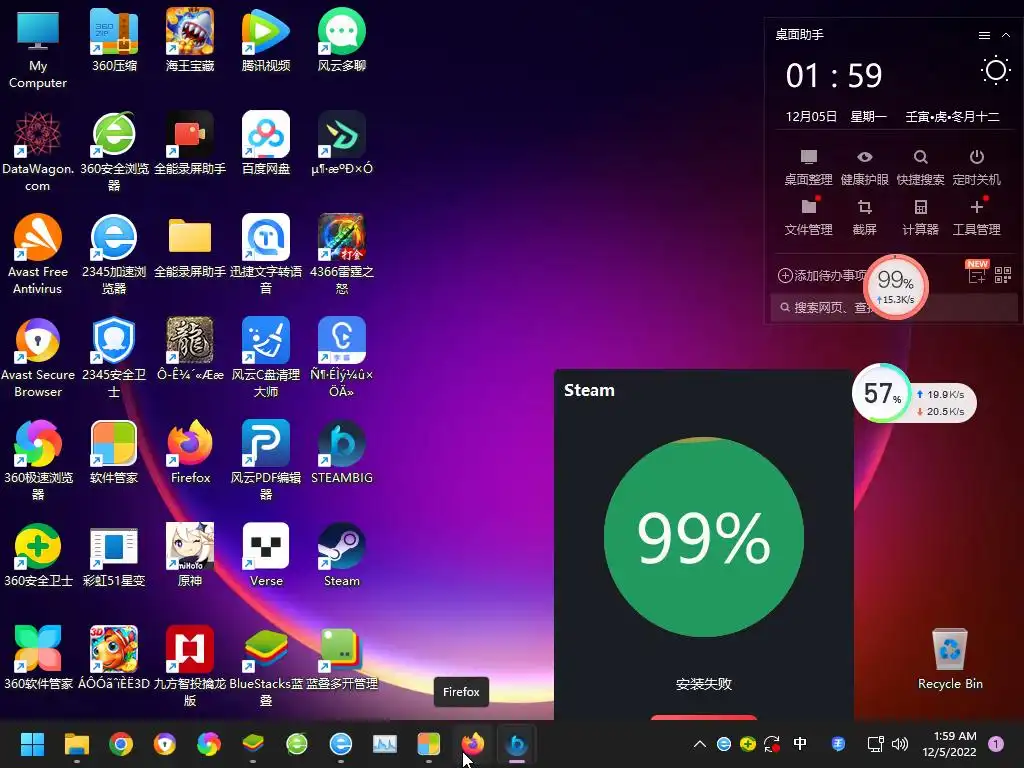Open the notification badge in the taskbar
This screenshot has width=1024, height=768.
[996, 744]
